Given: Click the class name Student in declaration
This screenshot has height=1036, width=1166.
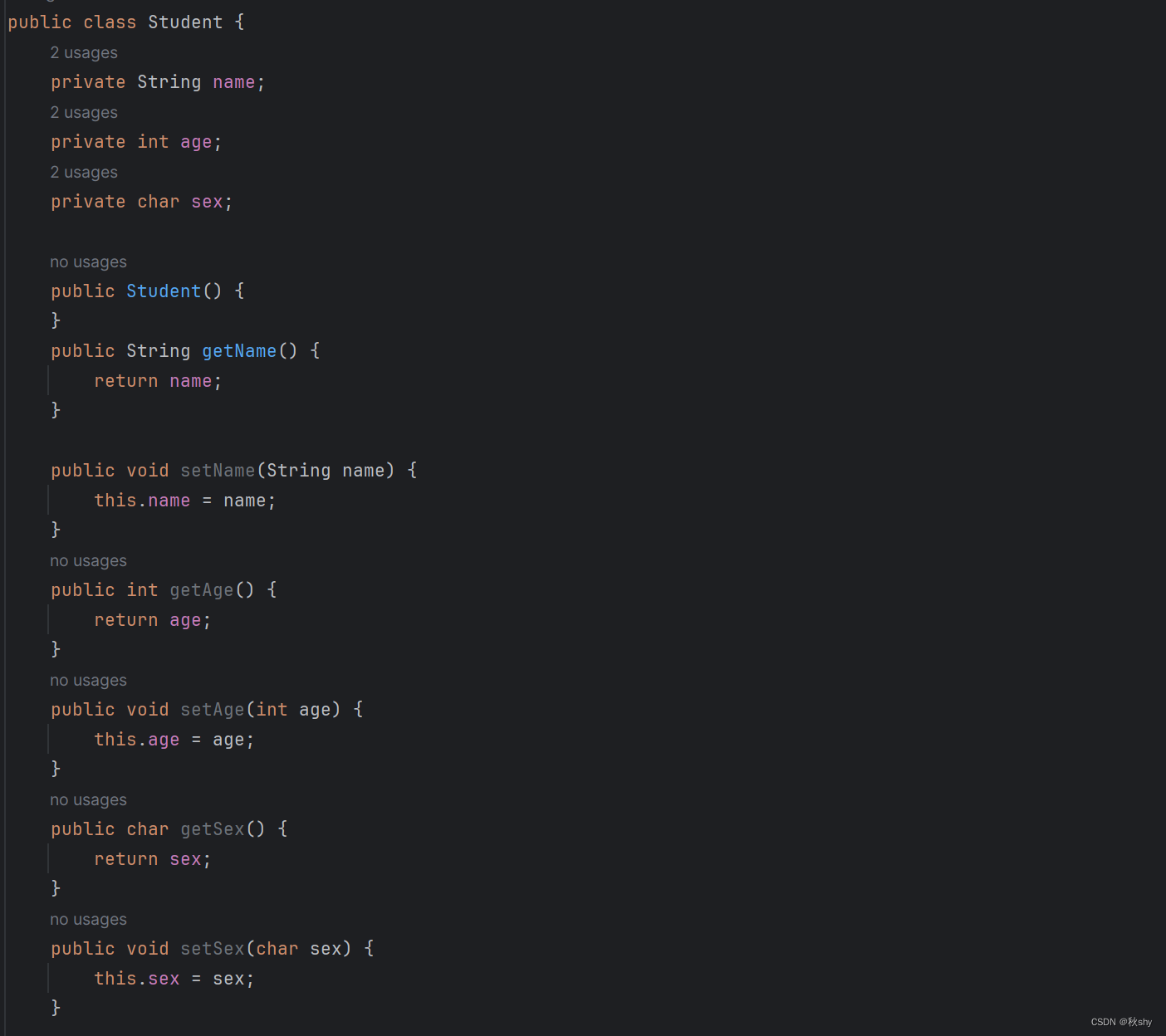Looking at the screenshot, I should click(185, 22).
